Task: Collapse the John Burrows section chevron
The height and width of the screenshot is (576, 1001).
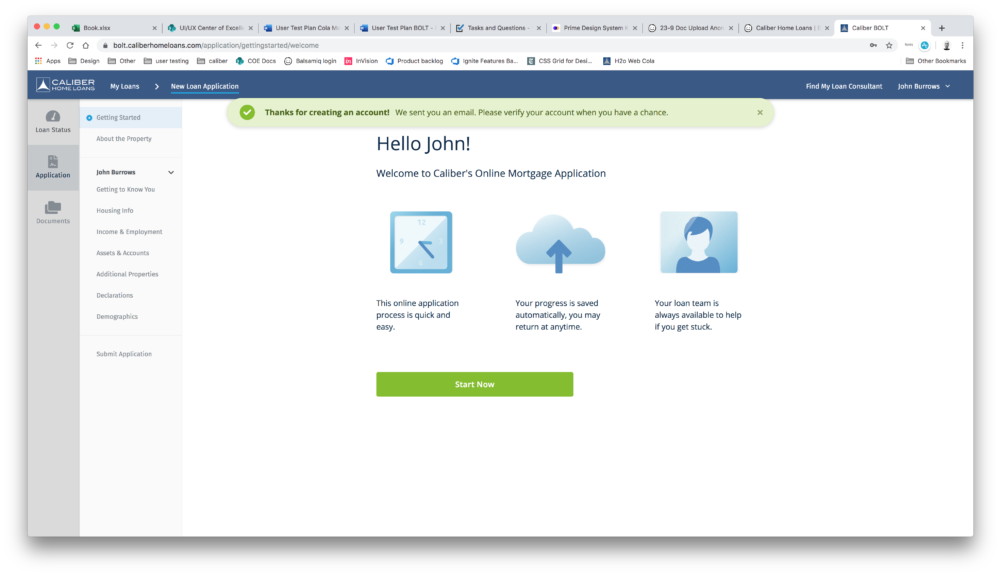Action: click(x=171, y=172)
